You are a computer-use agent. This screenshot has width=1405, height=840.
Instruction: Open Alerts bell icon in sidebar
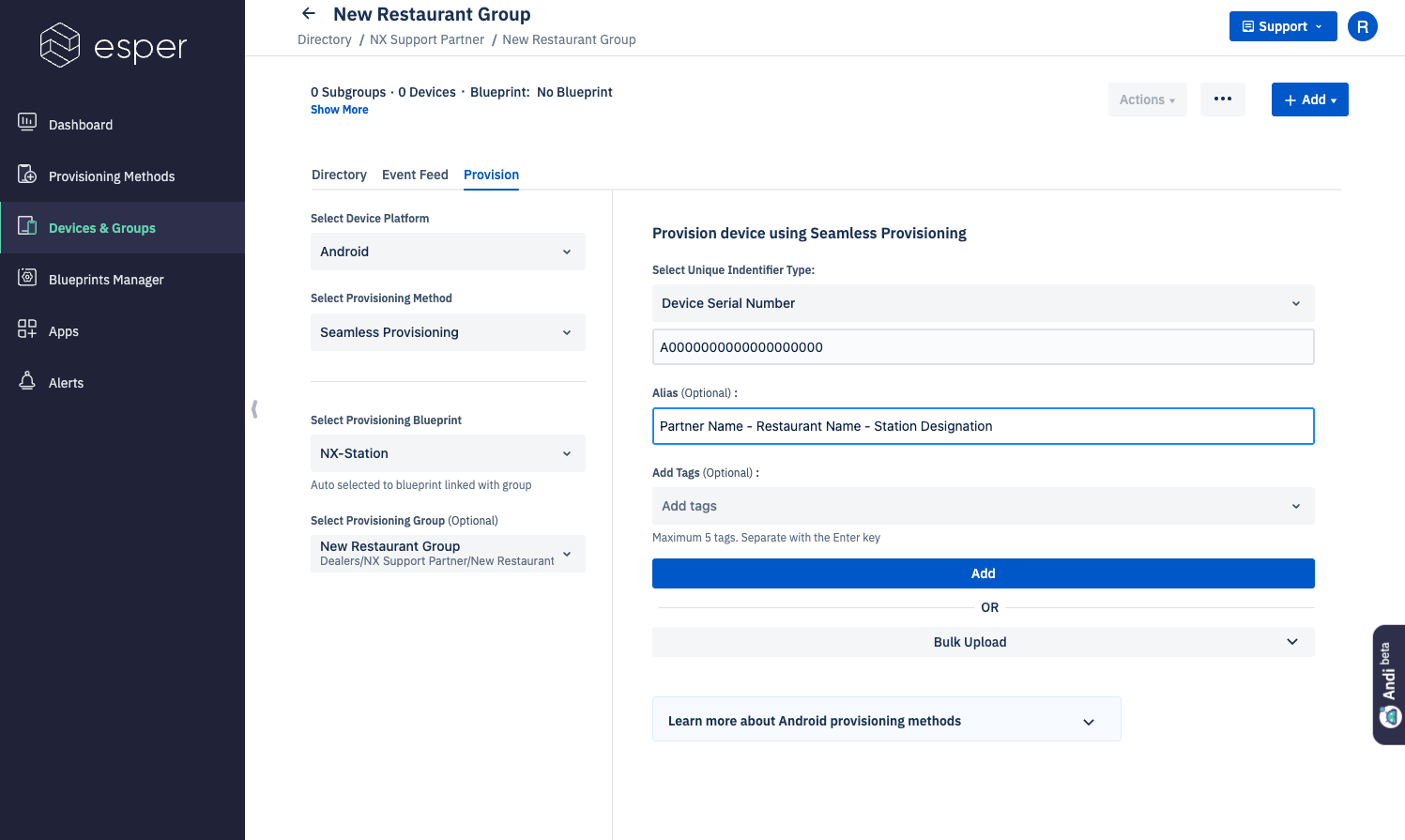tap(27, 381)
